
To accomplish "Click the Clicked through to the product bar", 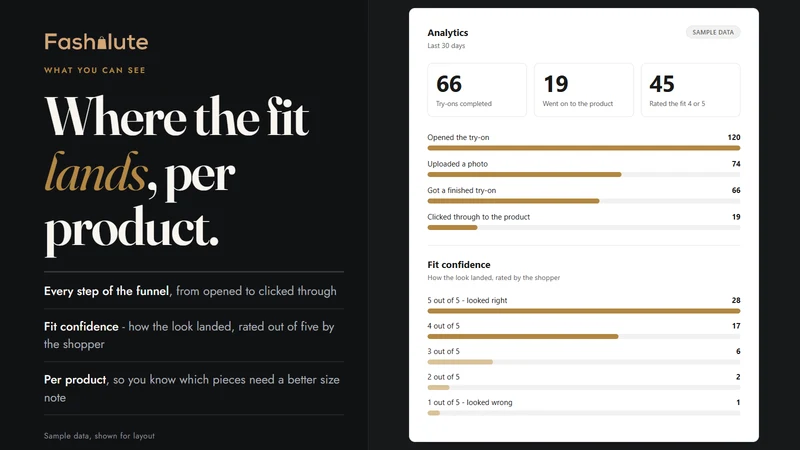I will coord(584,228).
